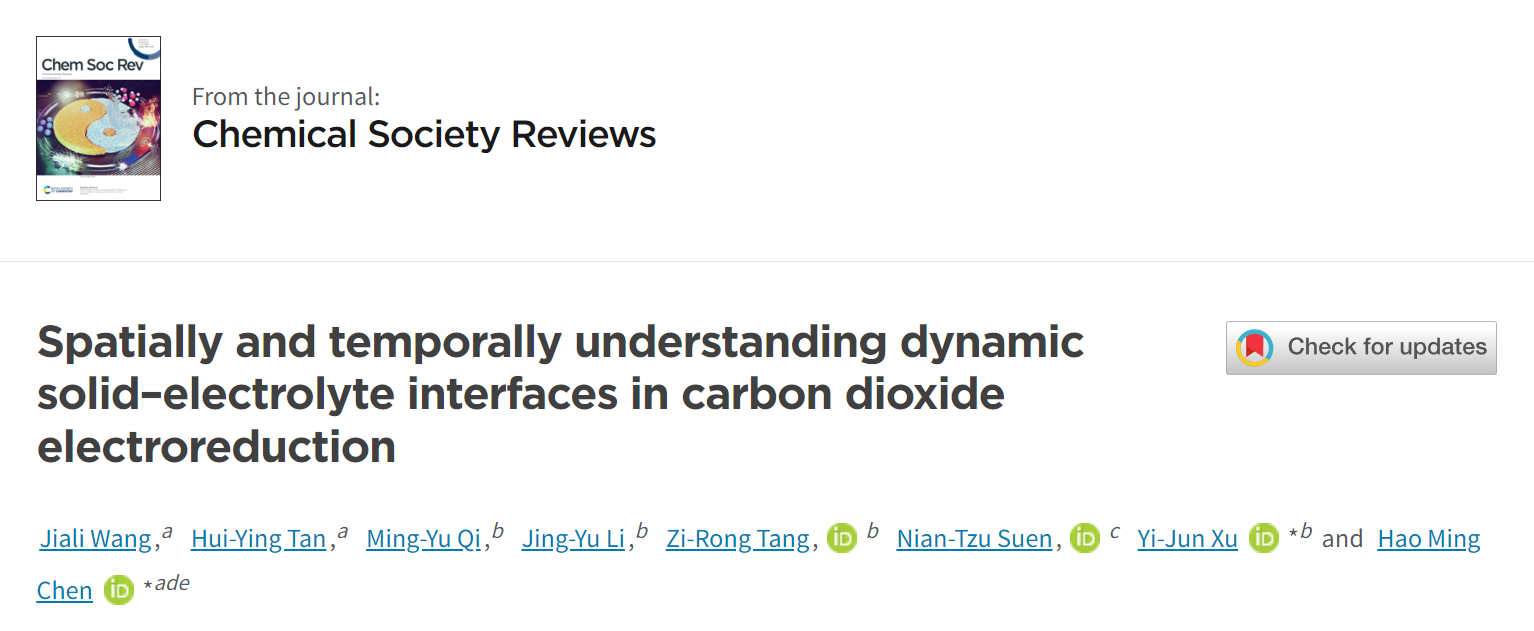Open the ORCID icon after Nian-Tzu Suen

coord(1085,539)
